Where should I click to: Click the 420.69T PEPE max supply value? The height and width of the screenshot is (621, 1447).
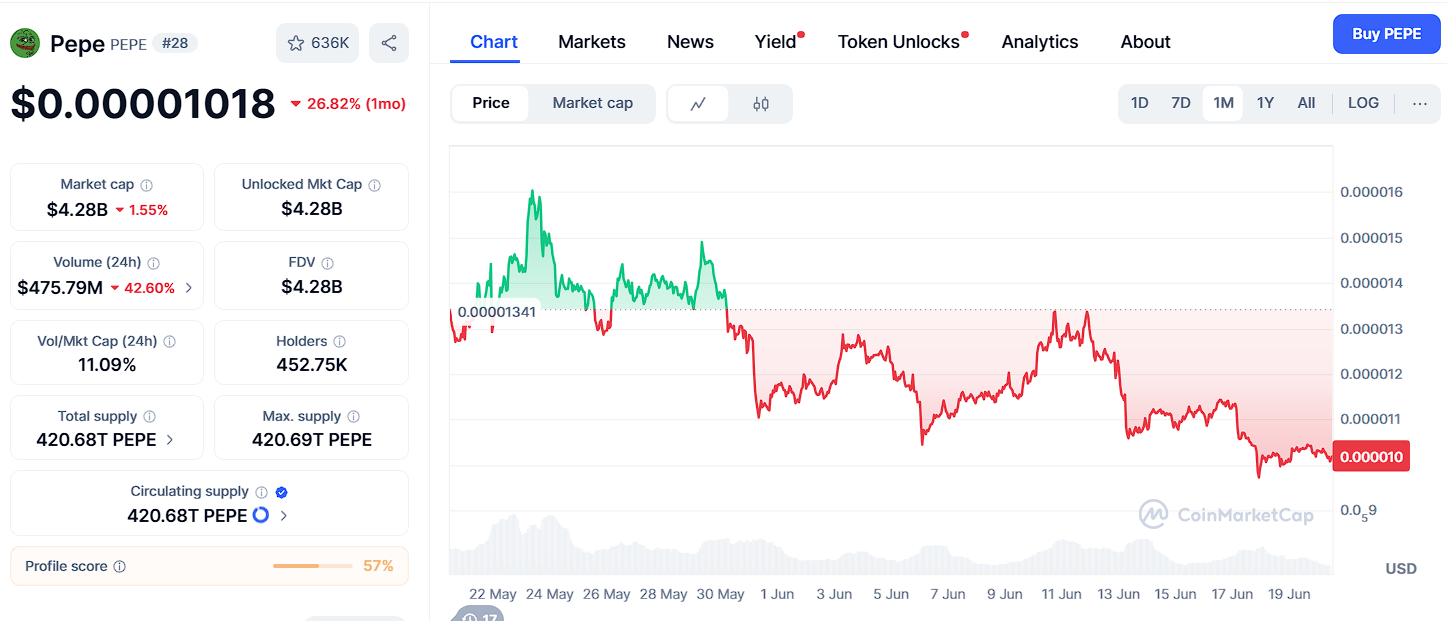(x=312, y=440)
